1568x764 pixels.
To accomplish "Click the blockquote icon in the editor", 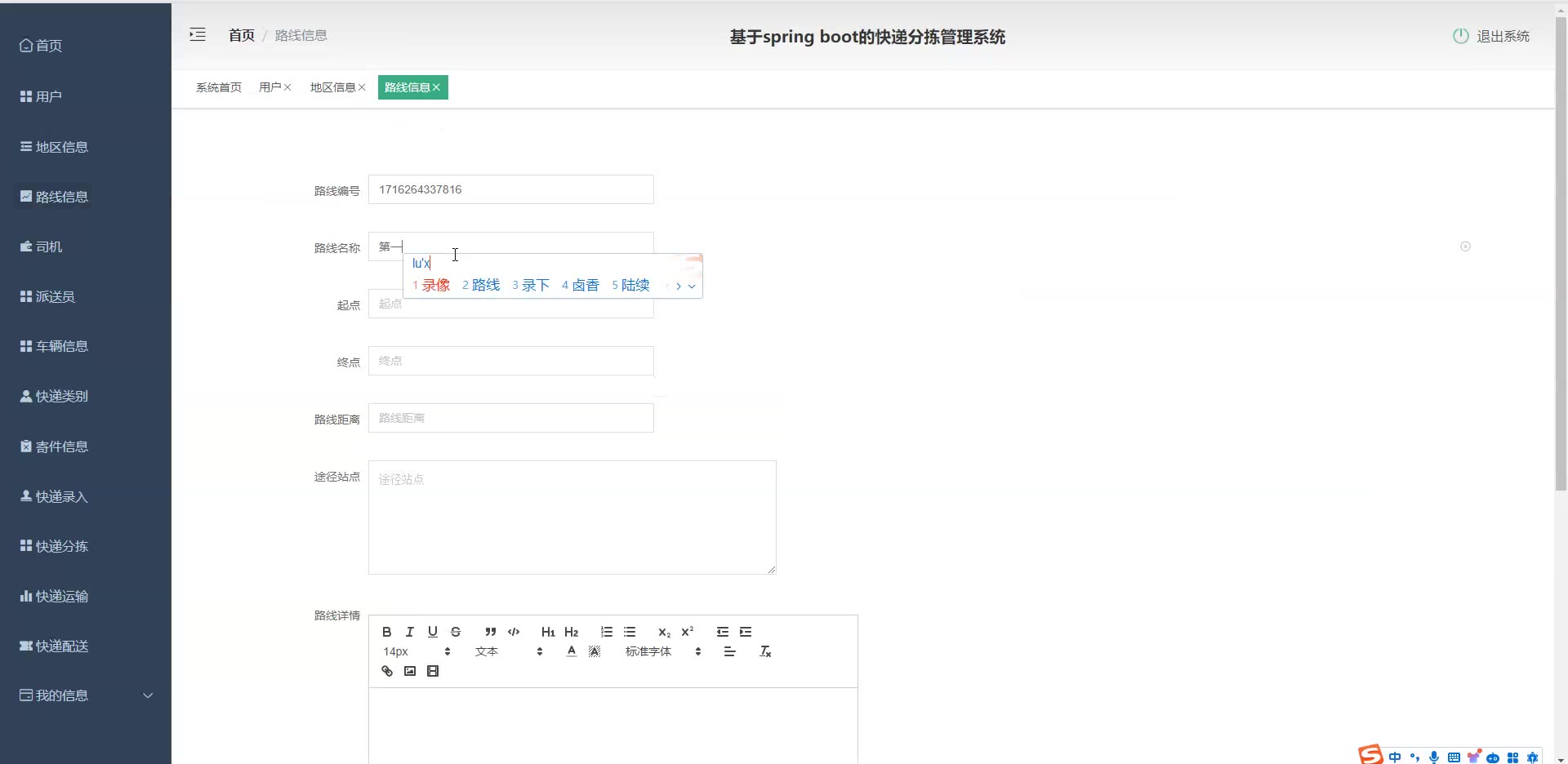I will tap(490, 632).
